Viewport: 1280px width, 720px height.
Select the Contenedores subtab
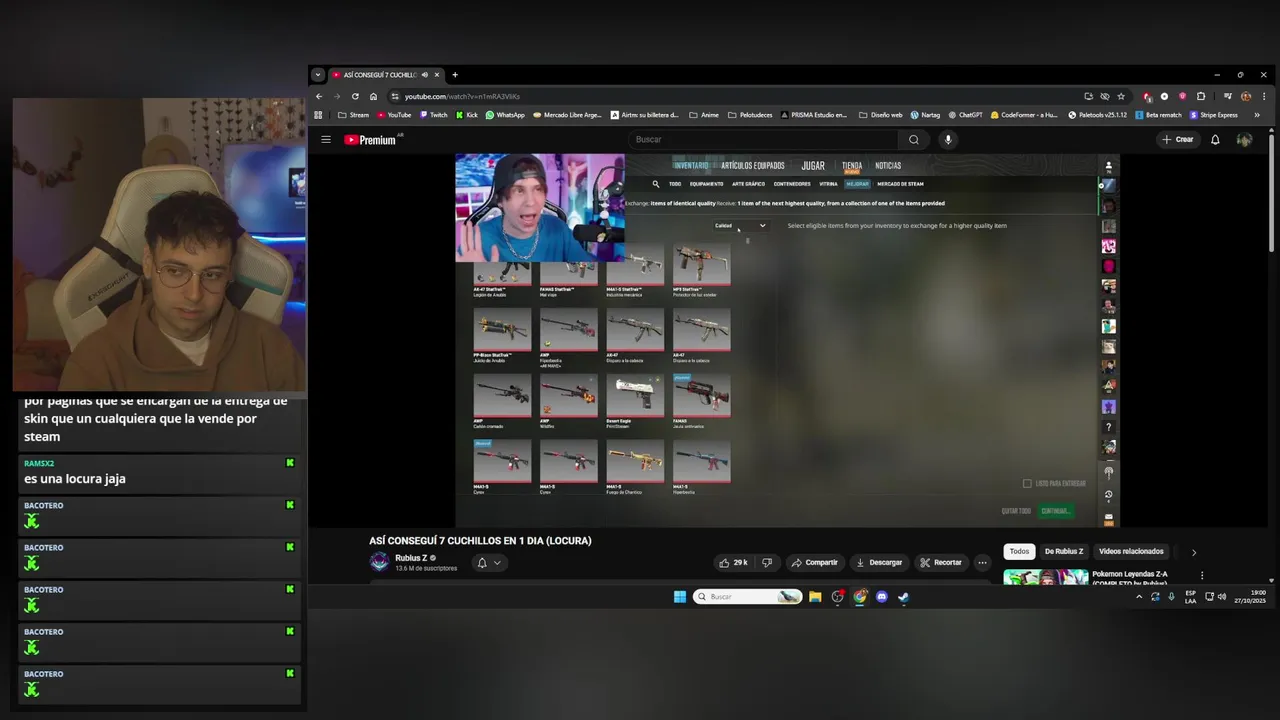(x=792, y=184)
